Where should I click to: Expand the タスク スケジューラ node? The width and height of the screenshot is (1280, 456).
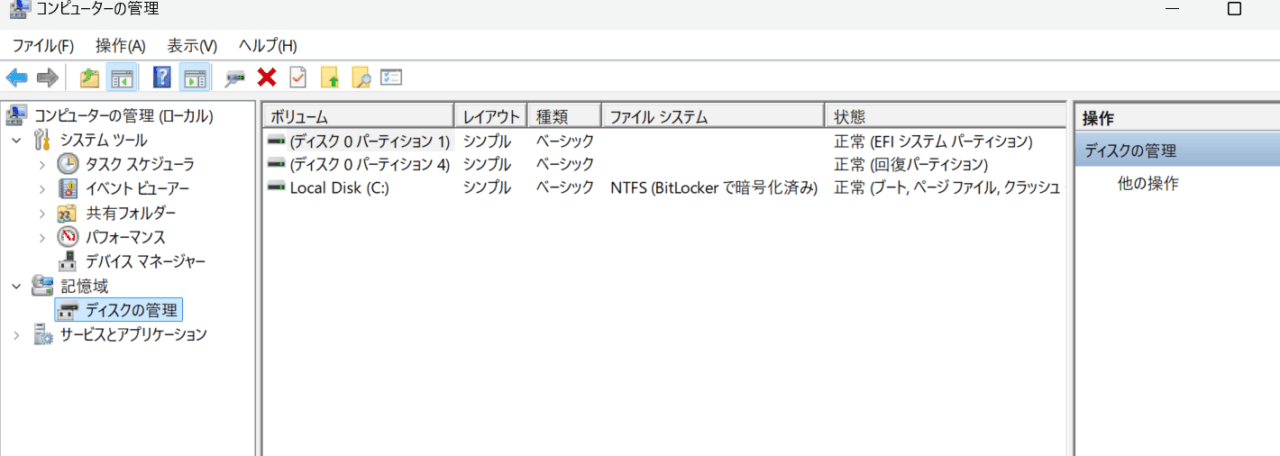click(42, 164)
